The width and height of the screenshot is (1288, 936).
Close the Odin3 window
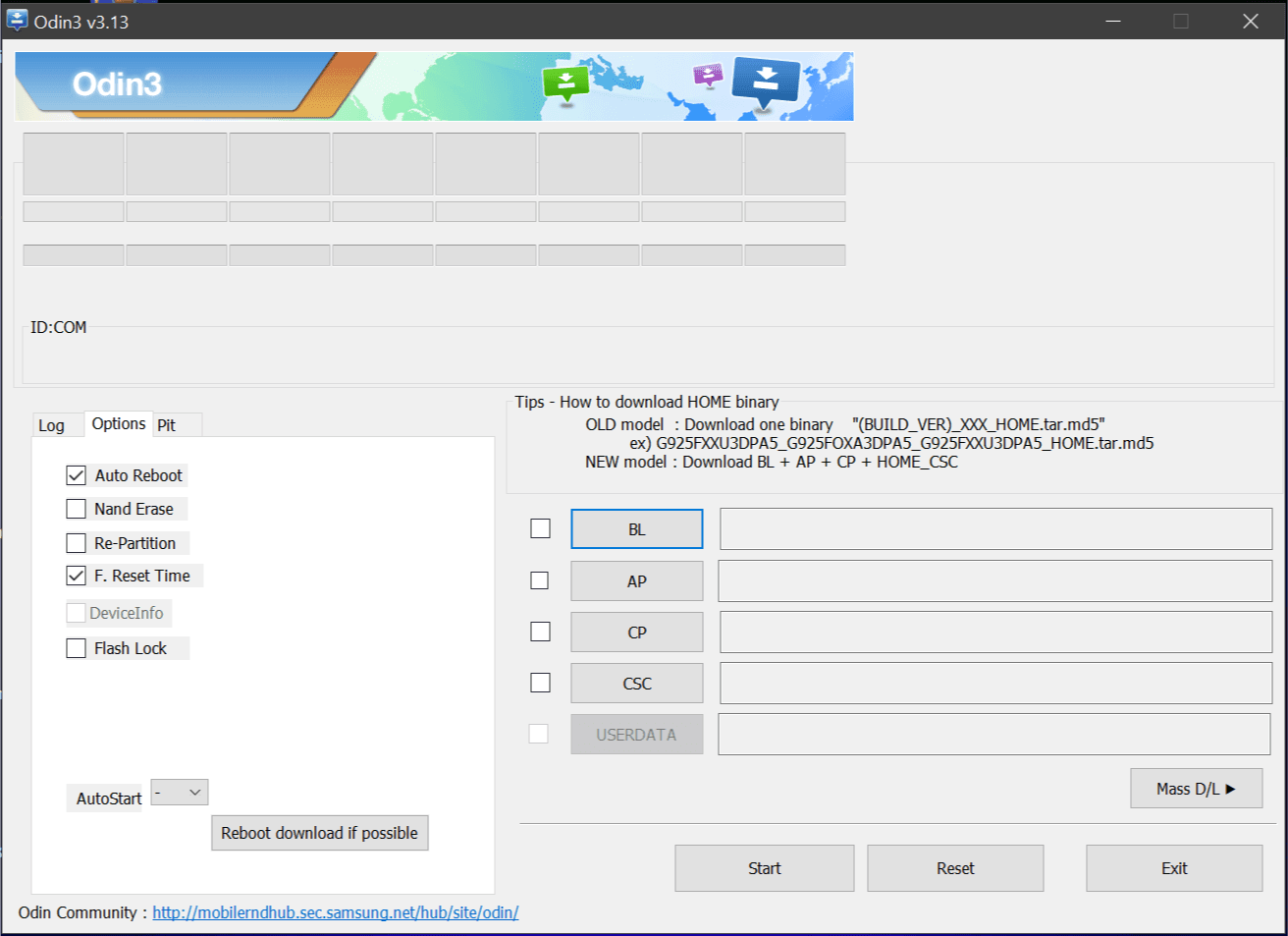click(x=1251, y=22)
